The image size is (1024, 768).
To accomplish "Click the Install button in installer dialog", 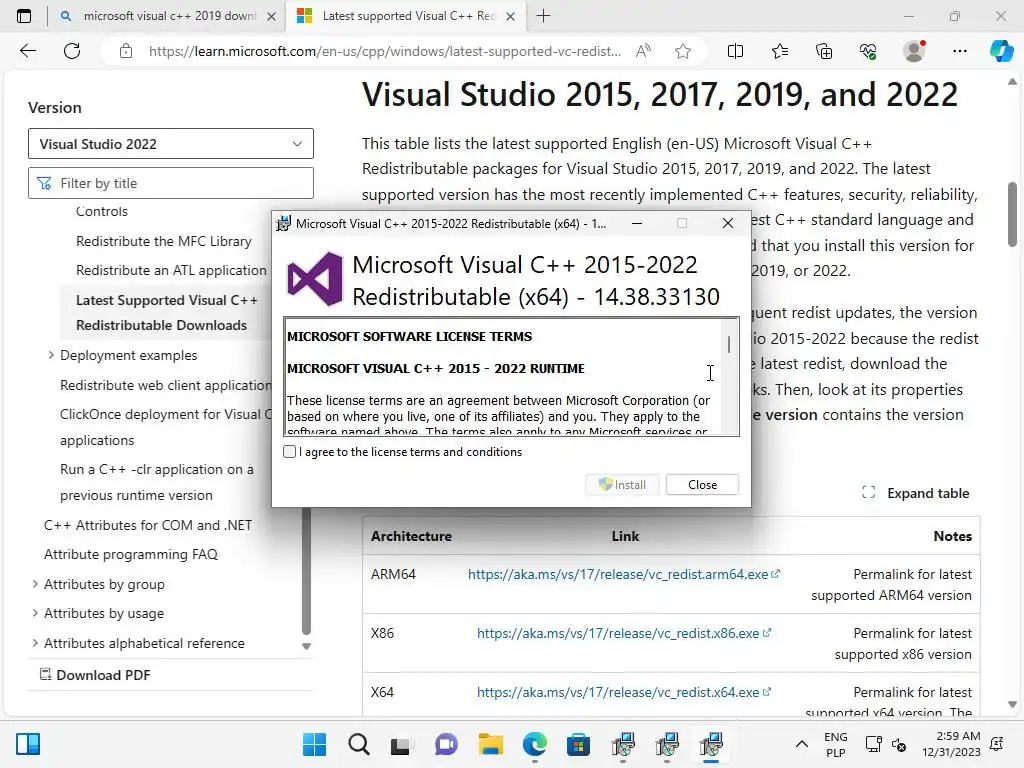I will pyautogui.click(x=622, y=485).
